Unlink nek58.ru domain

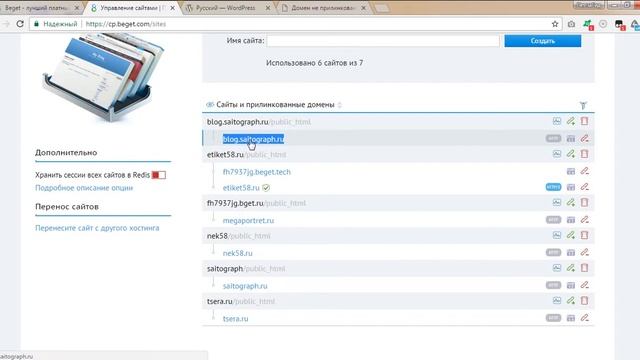584,253
